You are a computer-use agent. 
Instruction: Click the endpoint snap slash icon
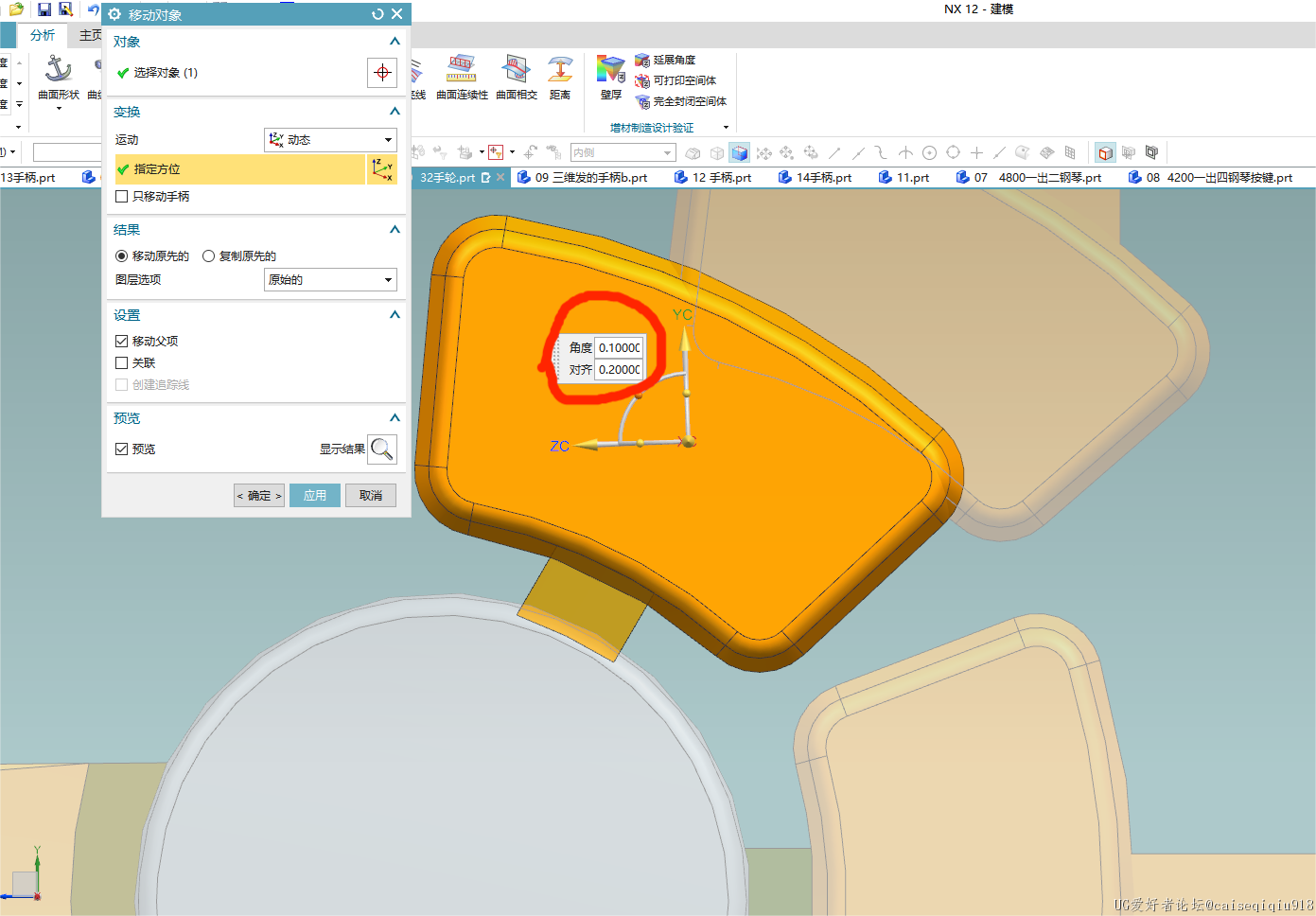click(834, 152)
